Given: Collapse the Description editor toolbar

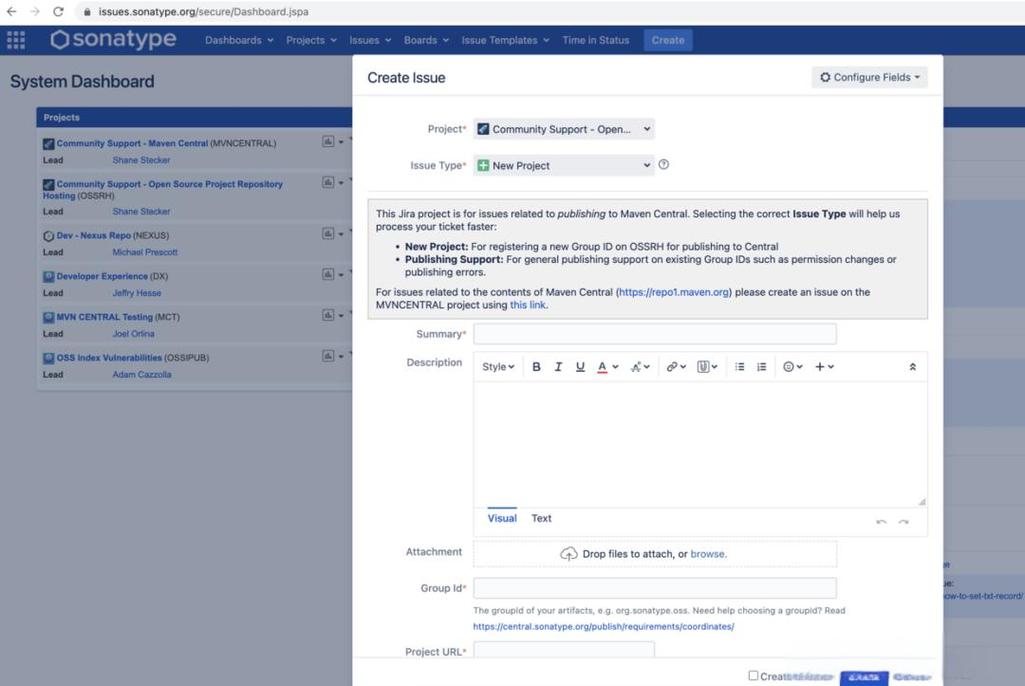Looking at the screenshot, I should click(913, 367).
